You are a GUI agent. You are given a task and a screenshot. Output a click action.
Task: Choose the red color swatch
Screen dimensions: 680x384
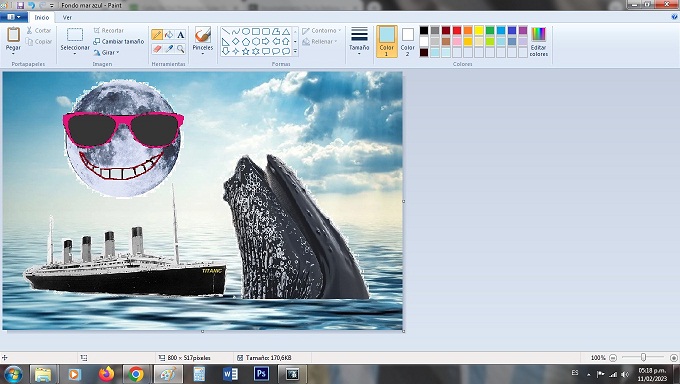457,30
